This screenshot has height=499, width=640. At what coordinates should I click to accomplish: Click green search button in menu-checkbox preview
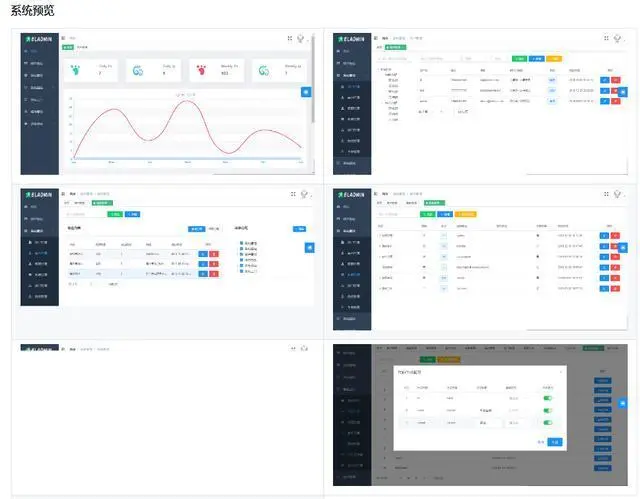pyautogui.click(x=115, y=214)
